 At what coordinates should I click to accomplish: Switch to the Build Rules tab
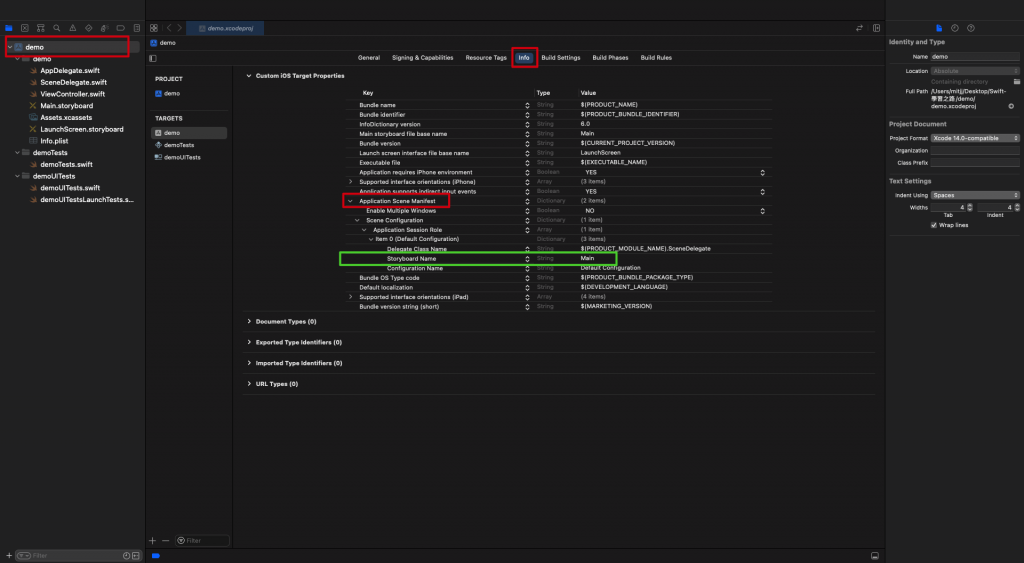click(x=656, y=57)
